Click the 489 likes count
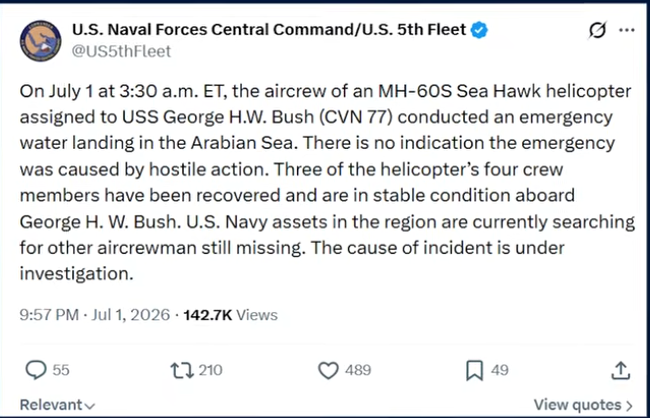 point(358,370)
